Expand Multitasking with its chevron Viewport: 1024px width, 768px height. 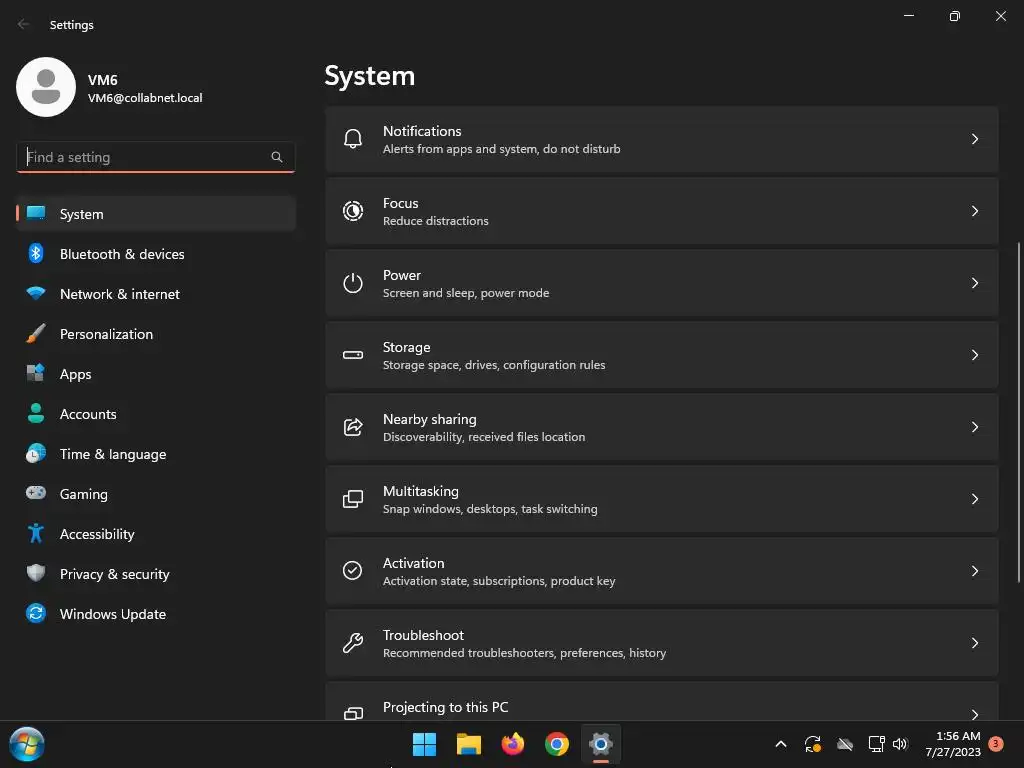pos(974,499)
